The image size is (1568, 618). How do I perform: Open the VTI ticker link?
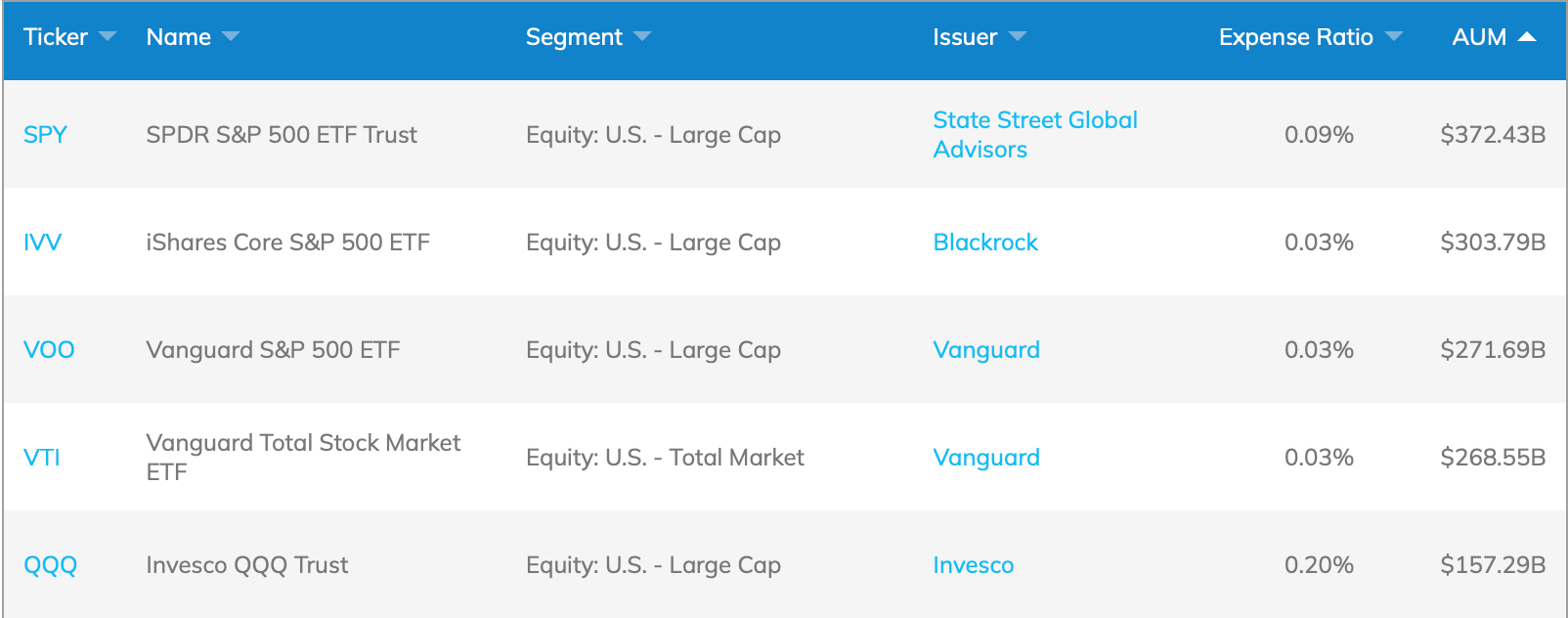click(42, 458)
